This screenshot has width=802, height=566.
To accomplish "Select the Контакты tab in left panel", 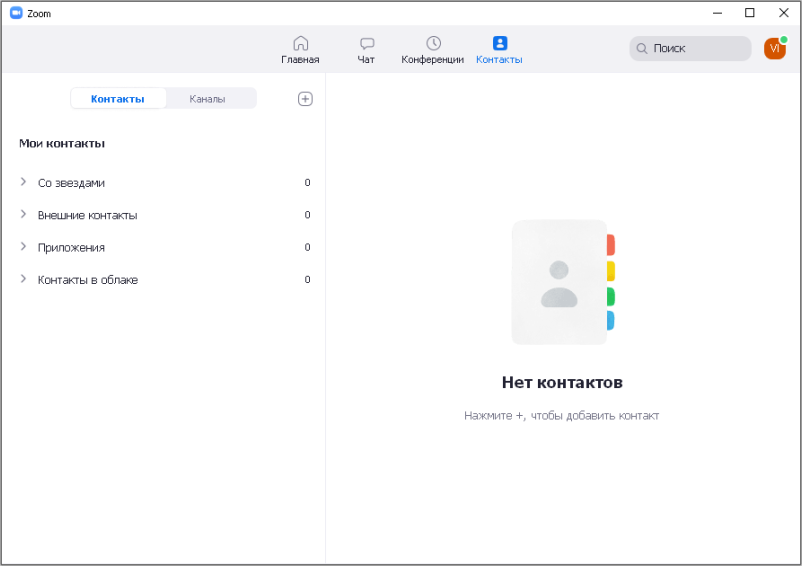I will tap(117, 99).
